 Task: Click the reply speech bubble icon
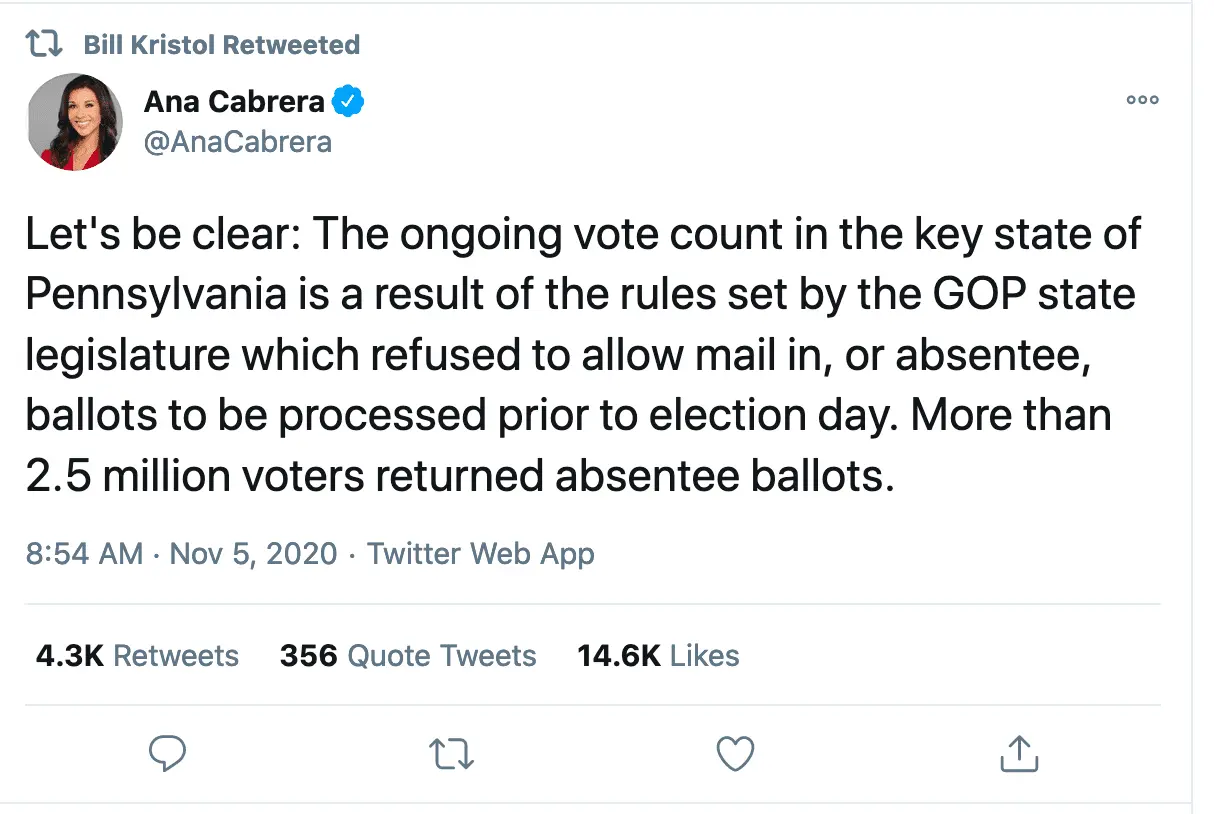[169, 753]
